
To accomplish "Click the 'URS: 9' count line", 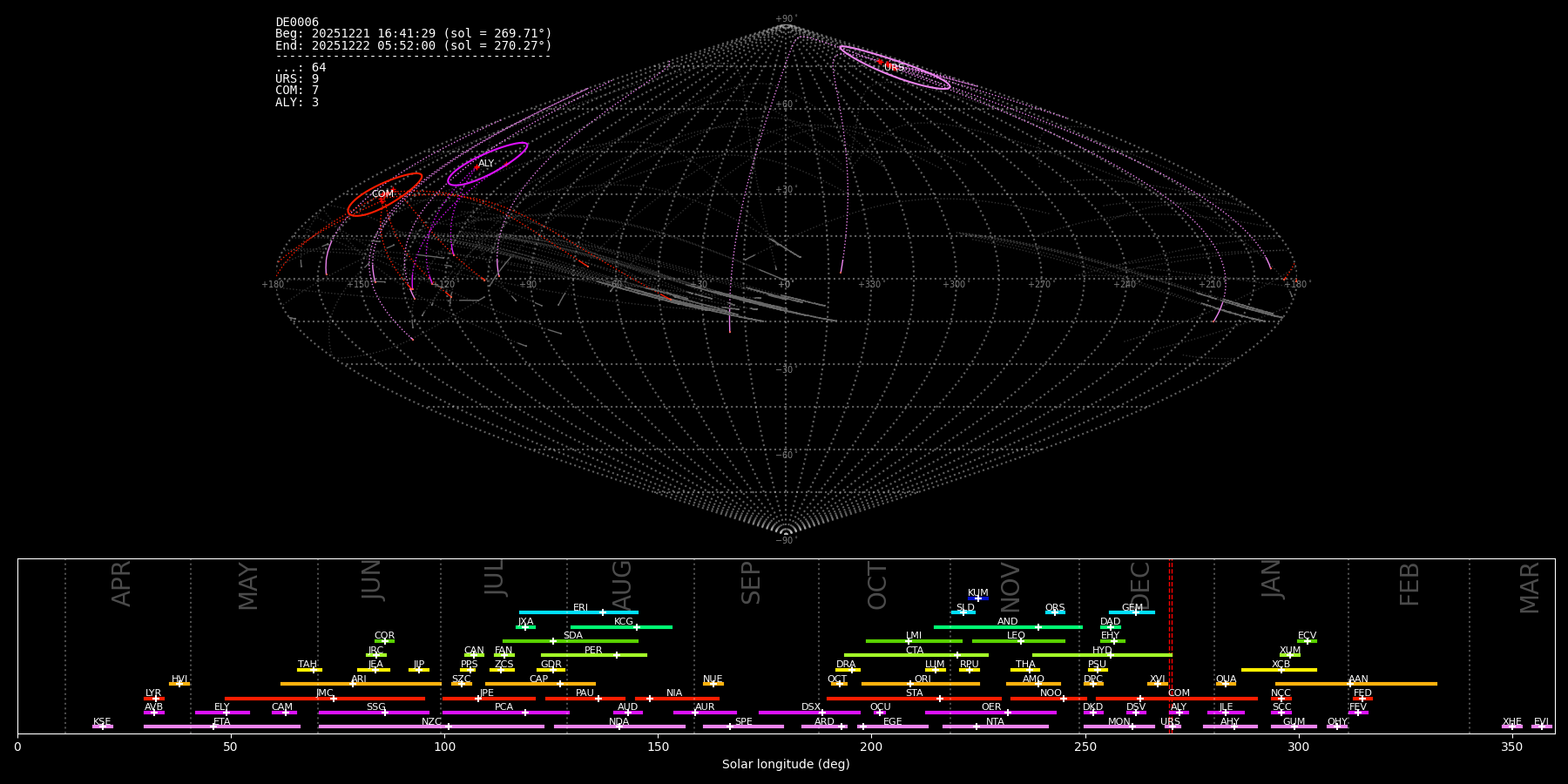I will tap(297, 79).
